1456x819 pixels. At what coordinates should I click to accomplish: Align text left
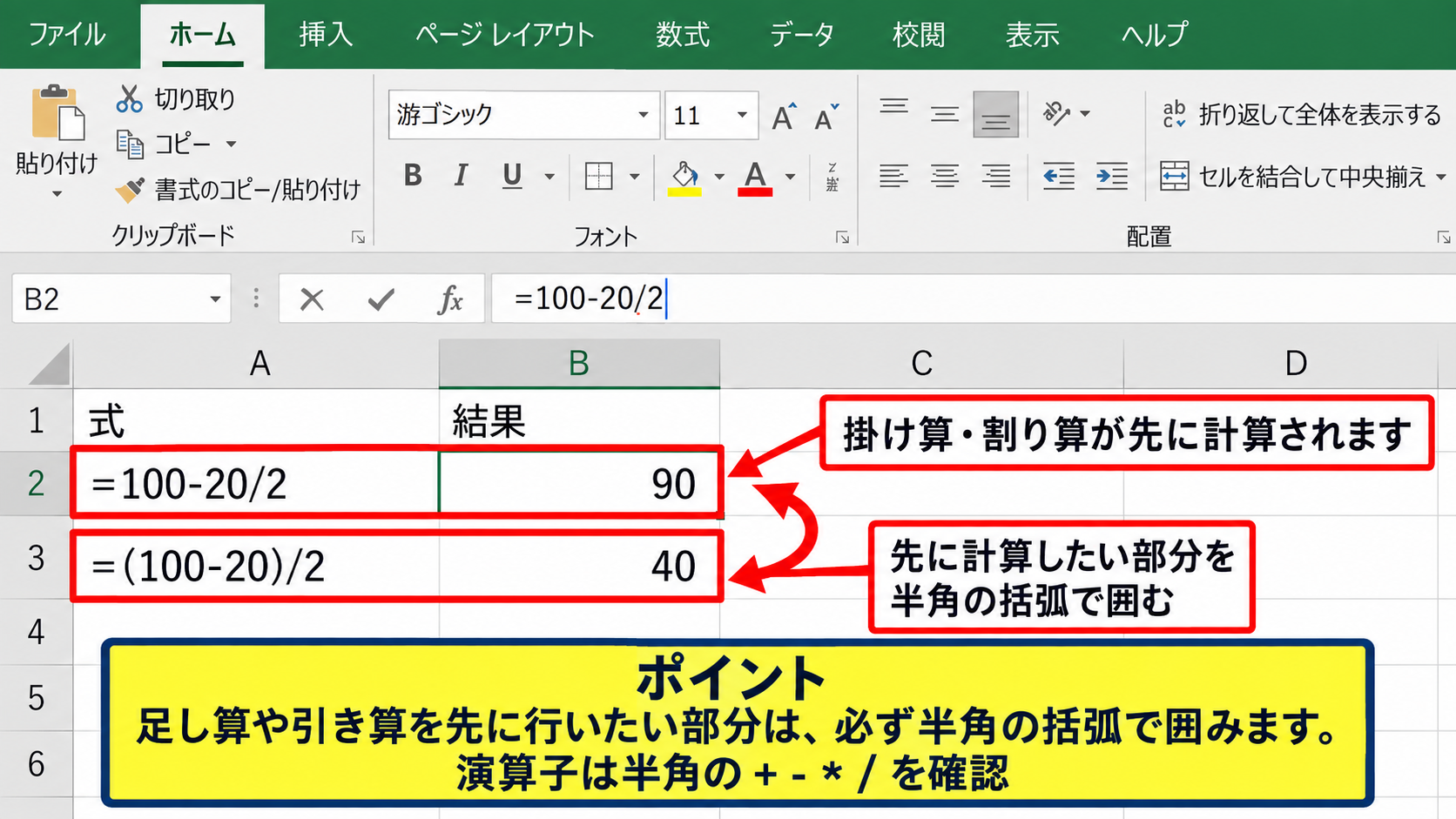[893, 177]
